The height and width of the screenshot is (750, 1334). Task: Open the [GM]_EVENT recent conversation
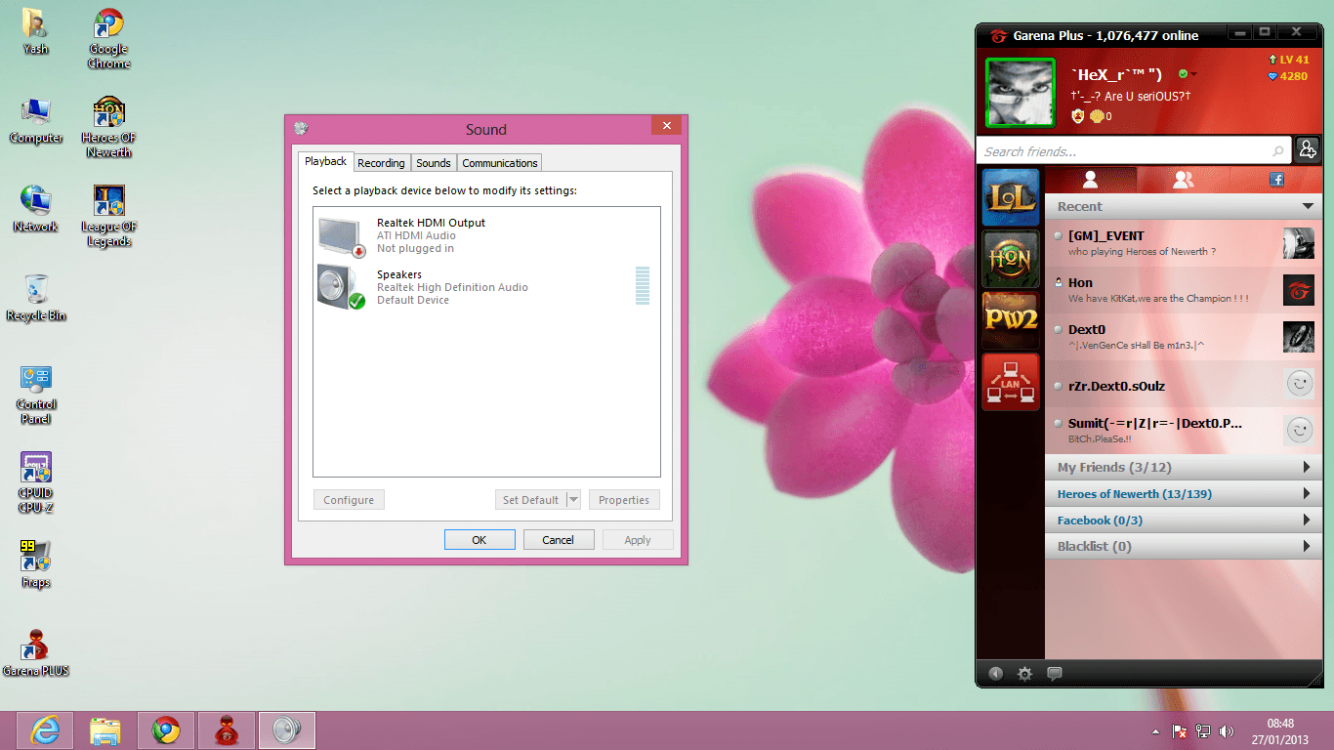click(x=1183, y=244)
